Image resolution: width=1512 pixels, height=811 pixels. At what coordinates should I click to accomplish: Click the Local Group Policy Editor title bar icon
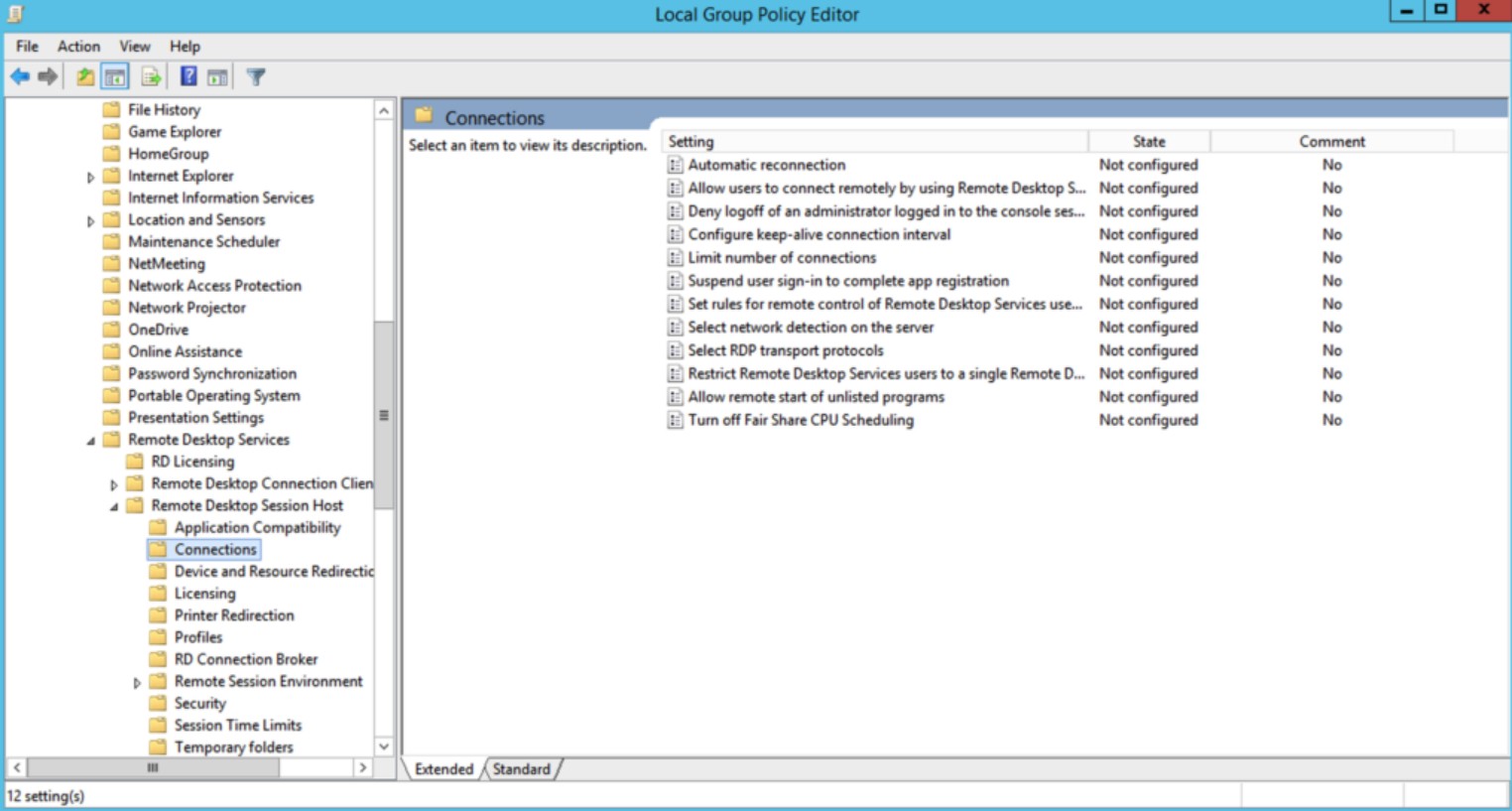tap(15, 14)
